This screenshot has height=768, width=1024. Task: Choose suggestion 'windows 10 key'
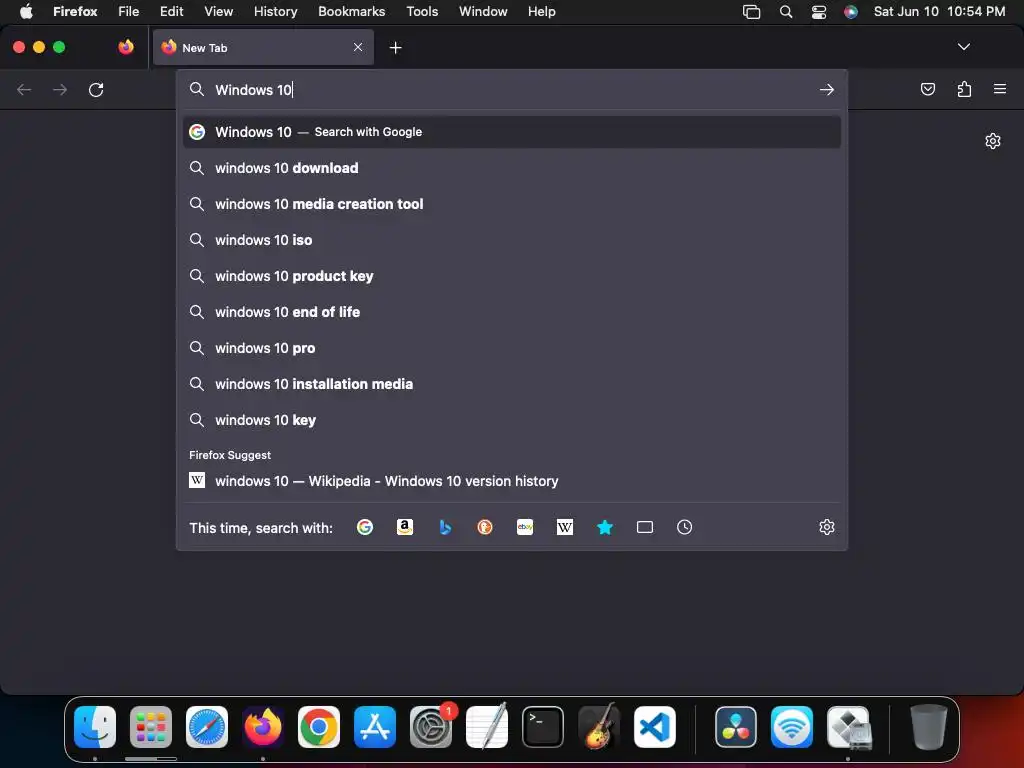point(512,419)
